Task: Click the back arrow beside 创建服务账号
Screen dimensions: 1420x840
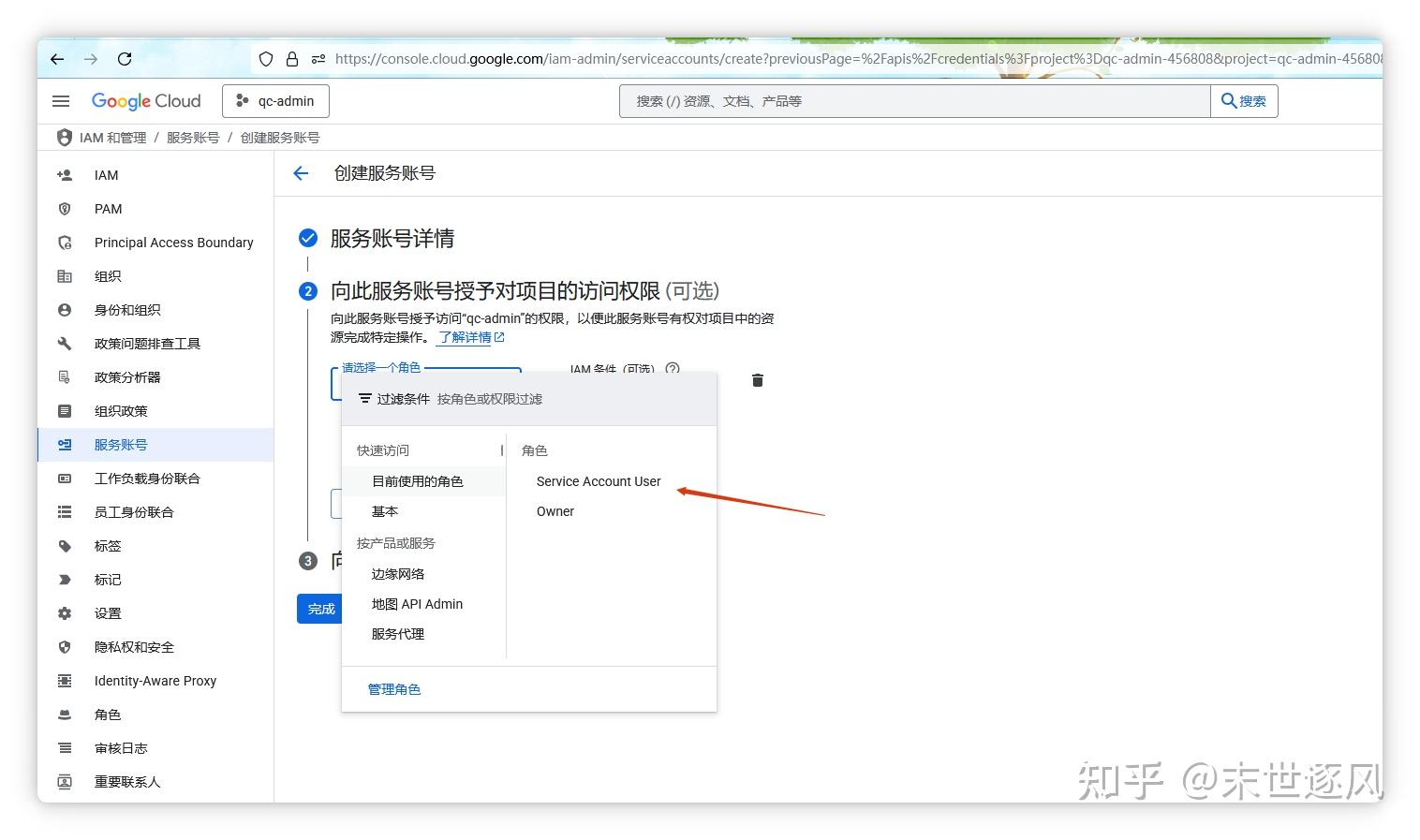Action: (300, 172)
